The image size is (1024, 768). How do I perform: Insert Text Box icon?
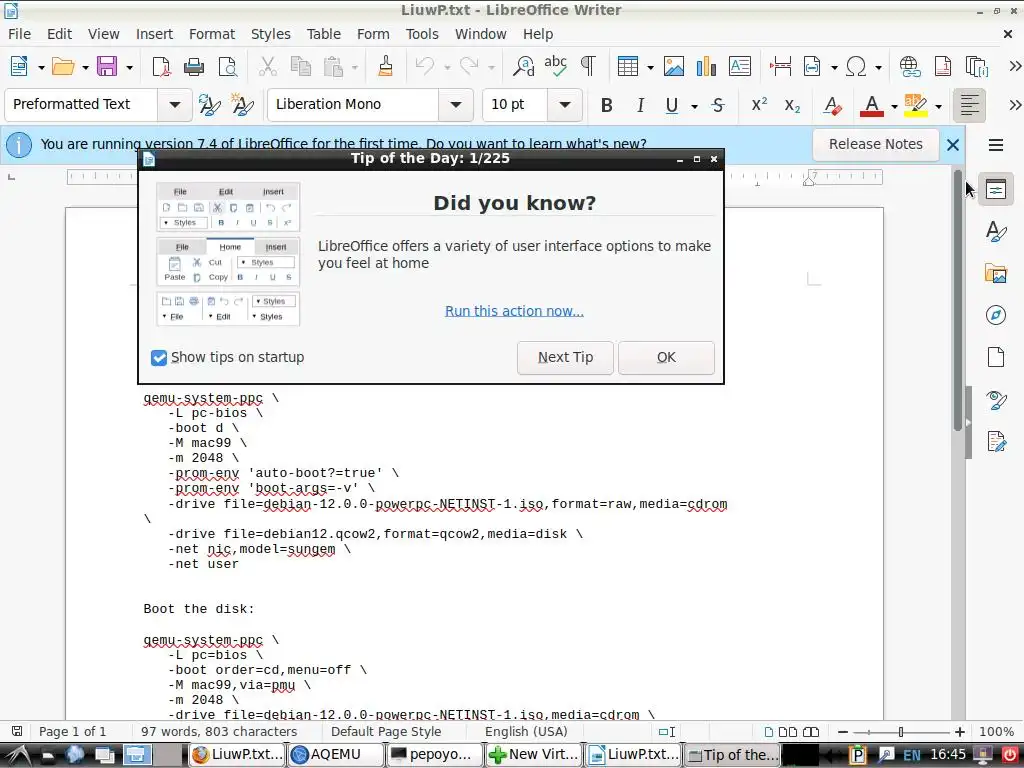click(740, 67)
